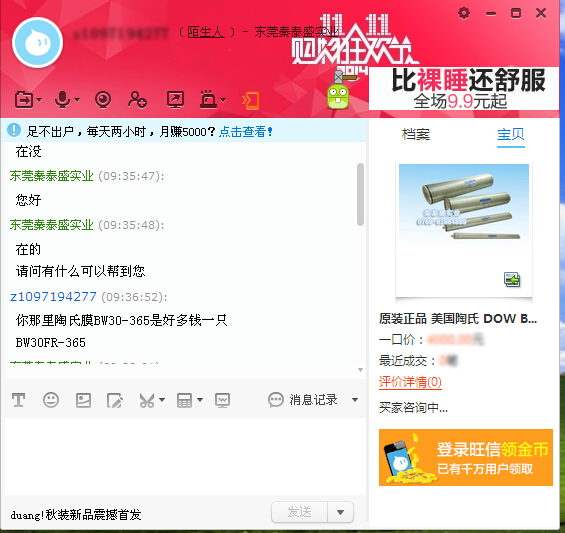Click message 你那里陶氏膜BW30-365是好多钱一只
The height and width of the screenshot is (533, 565).
click(122, 320)
